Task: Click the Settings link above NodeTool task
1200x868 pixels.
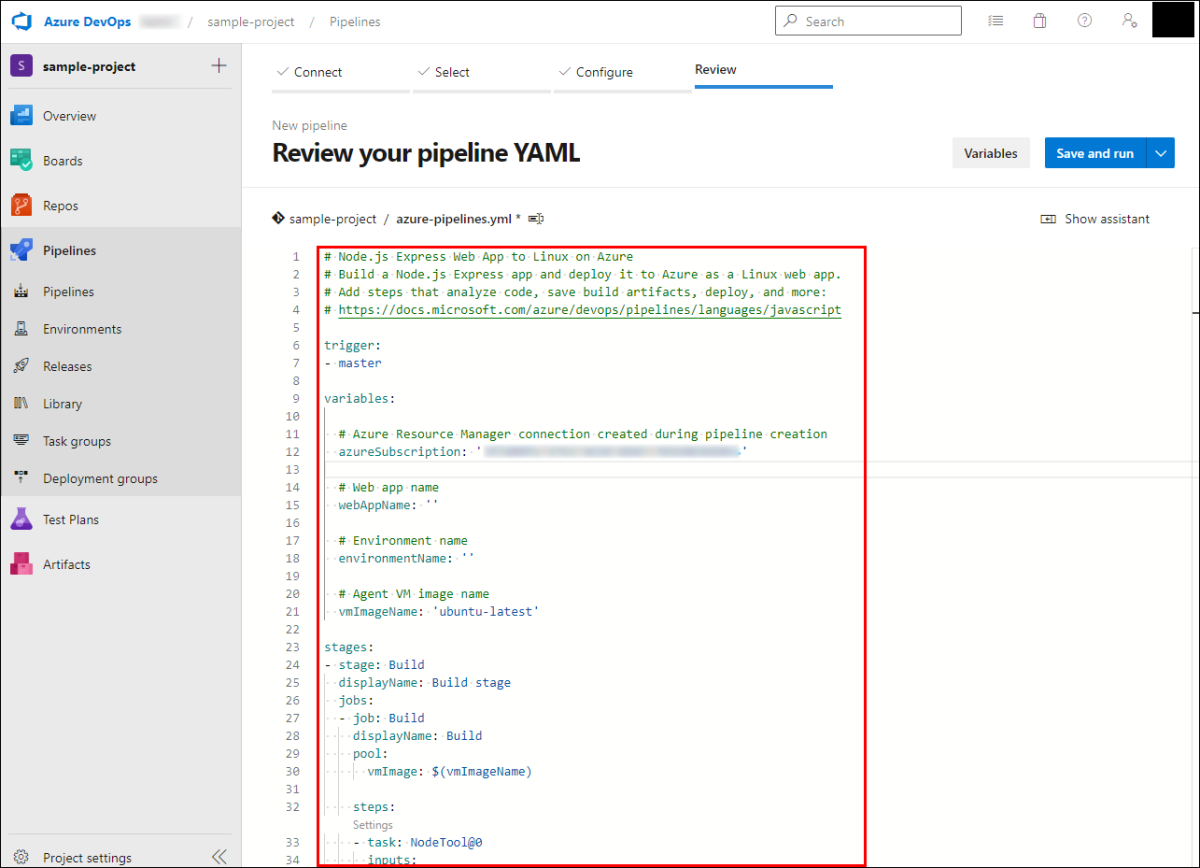Action: pos(372,825)
